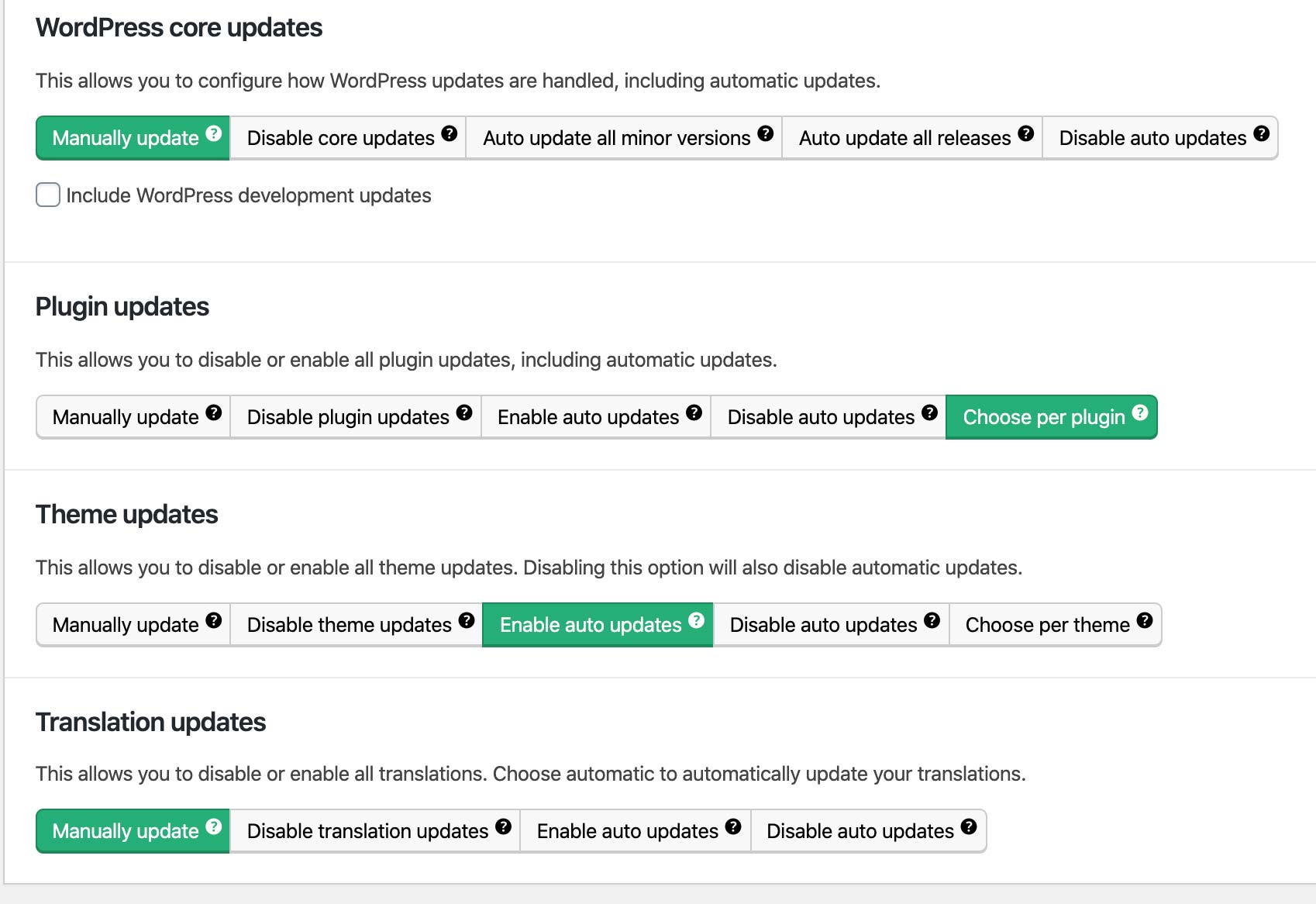The image size is (1316, 904).
Task: Click the Translation updates heading
Action: pyautogui.click(x=151, y=723)
